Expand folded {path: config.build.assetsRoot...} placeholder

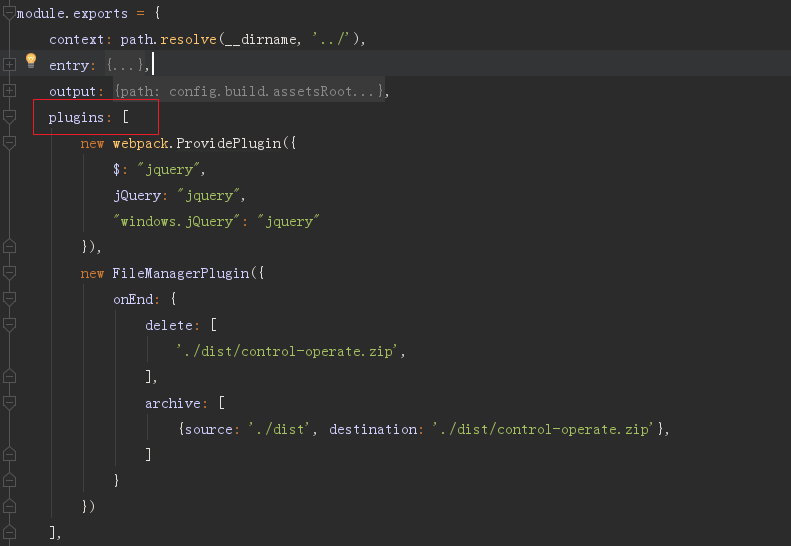(x=248, y=91)
